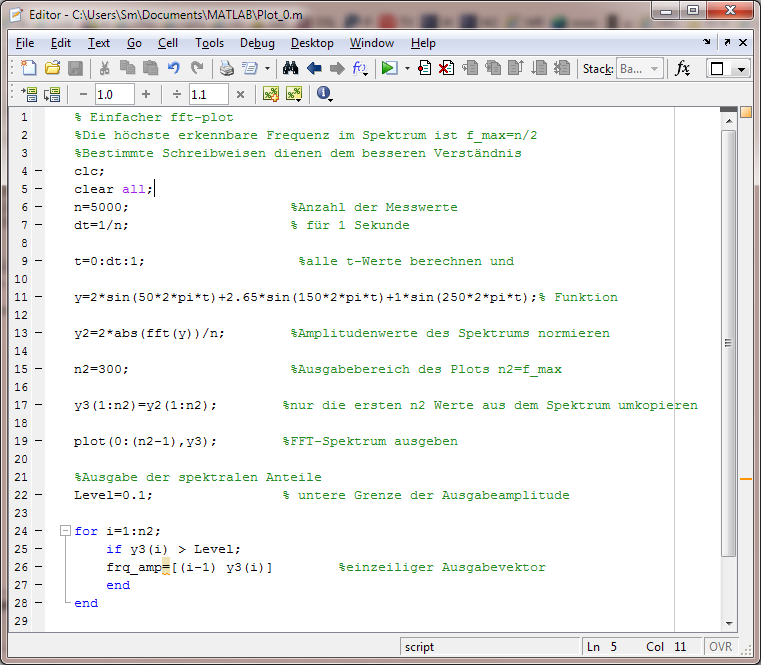The width and height of the screenshot is (761, 665).
Task: Increment the value with the plus button
Action: pyautogui.click(x=146, y=94)
